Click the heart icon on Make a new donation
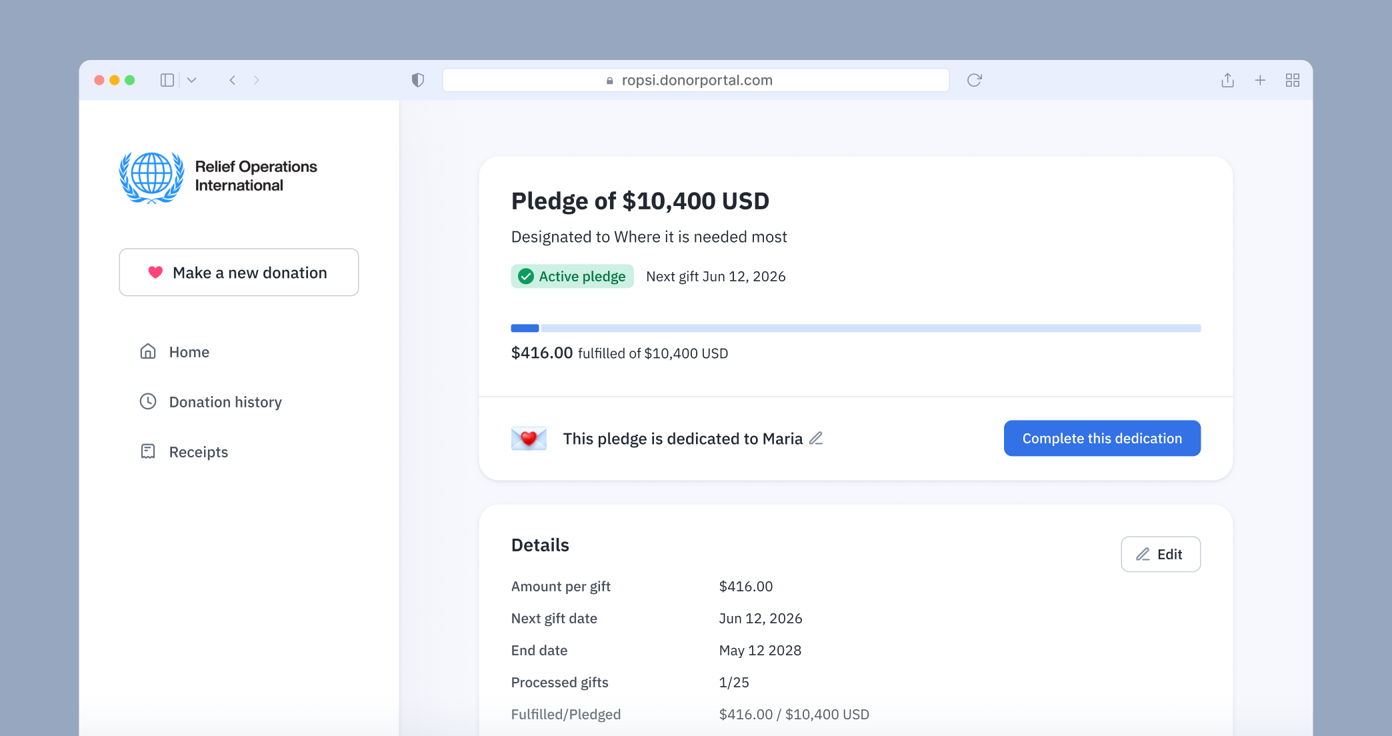This screenshot has height=736, width=1392. pos(155,272)
